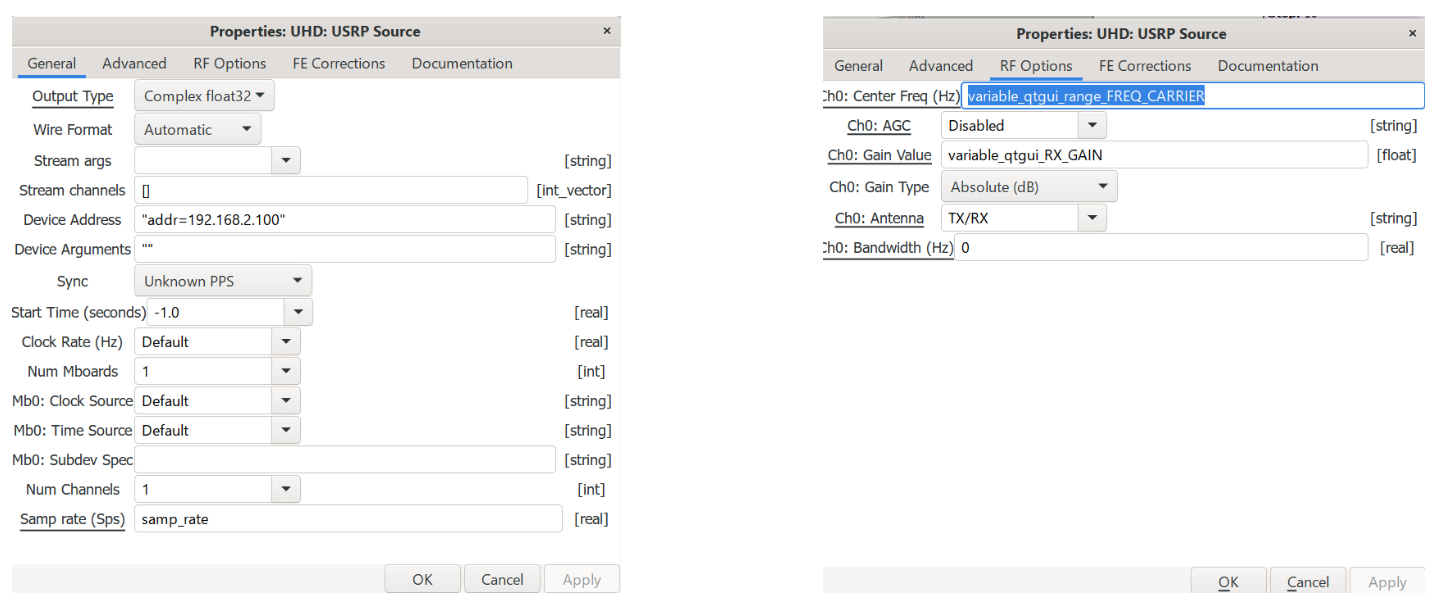Click the Ch0 AGC Disabled value field
This screenshot has height=615, width=1440.
click(1009, 125)
